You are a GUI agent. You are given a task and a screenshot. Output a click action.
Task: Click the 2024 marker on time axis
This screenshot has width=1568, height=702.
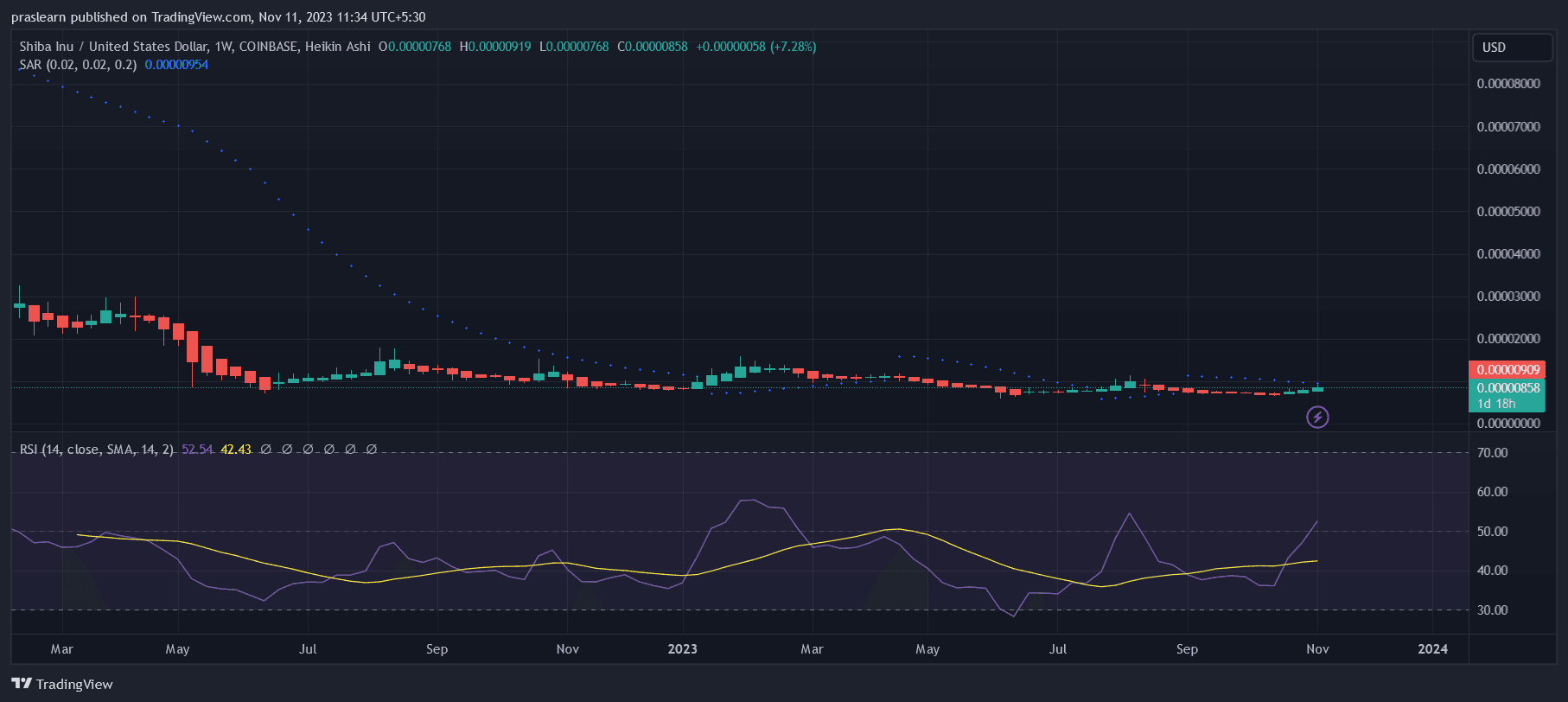[1432, 649]
